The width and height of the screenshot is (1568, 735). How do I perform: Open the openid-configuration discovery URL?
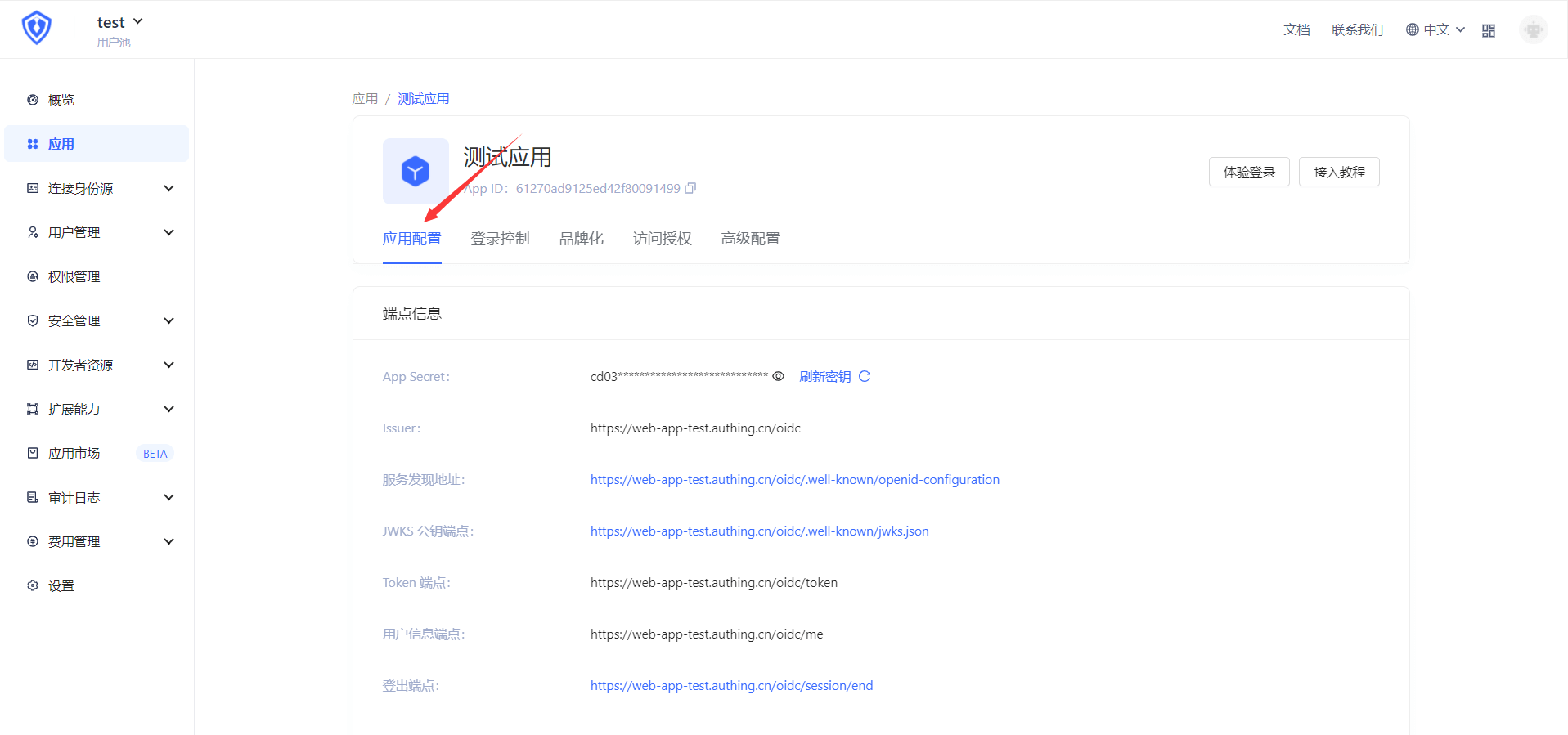[x=795, y=479]
